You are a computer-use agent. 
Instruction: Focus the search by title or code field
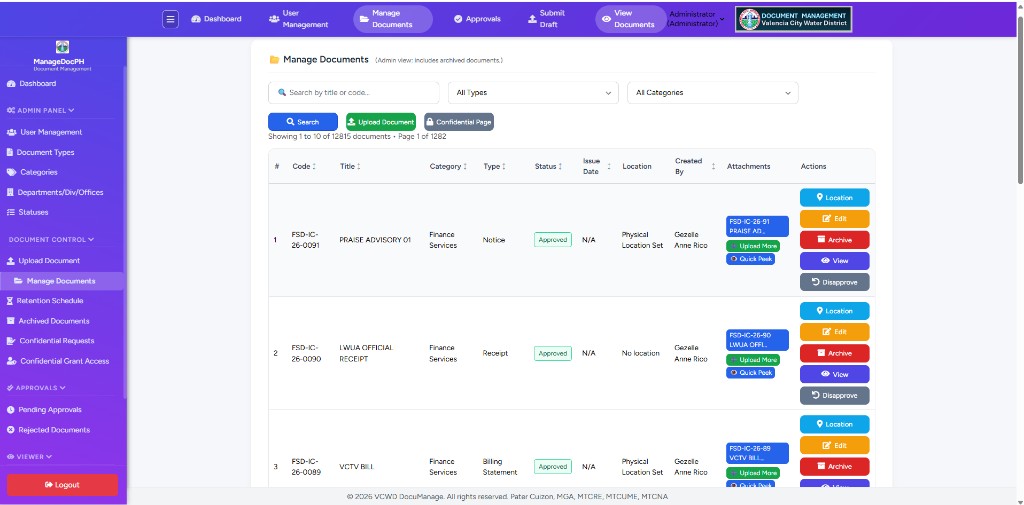tap(353, 93)
